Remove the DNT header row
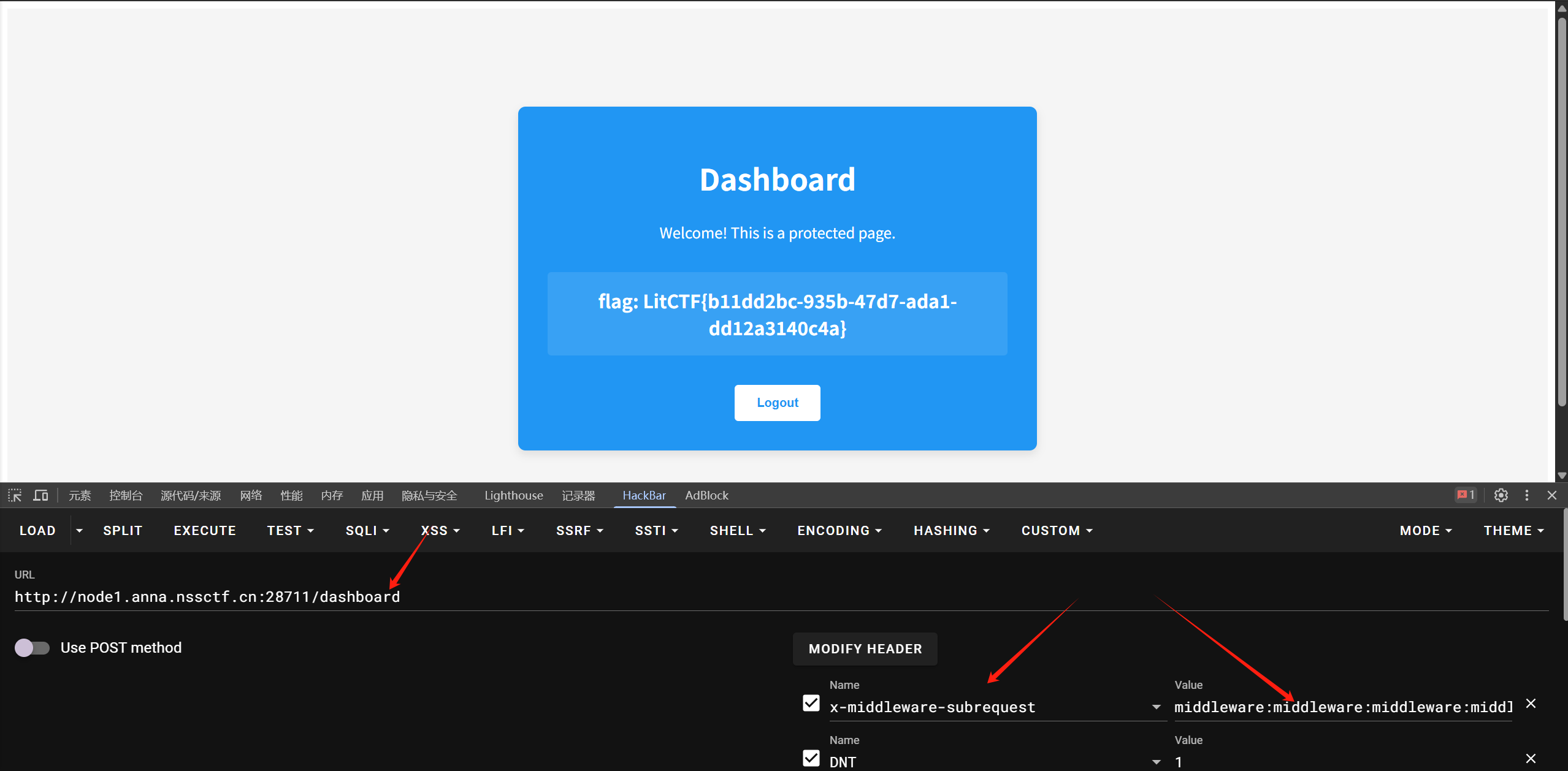Screen dimensions: 1568x771 click(x=1531, y=759)
